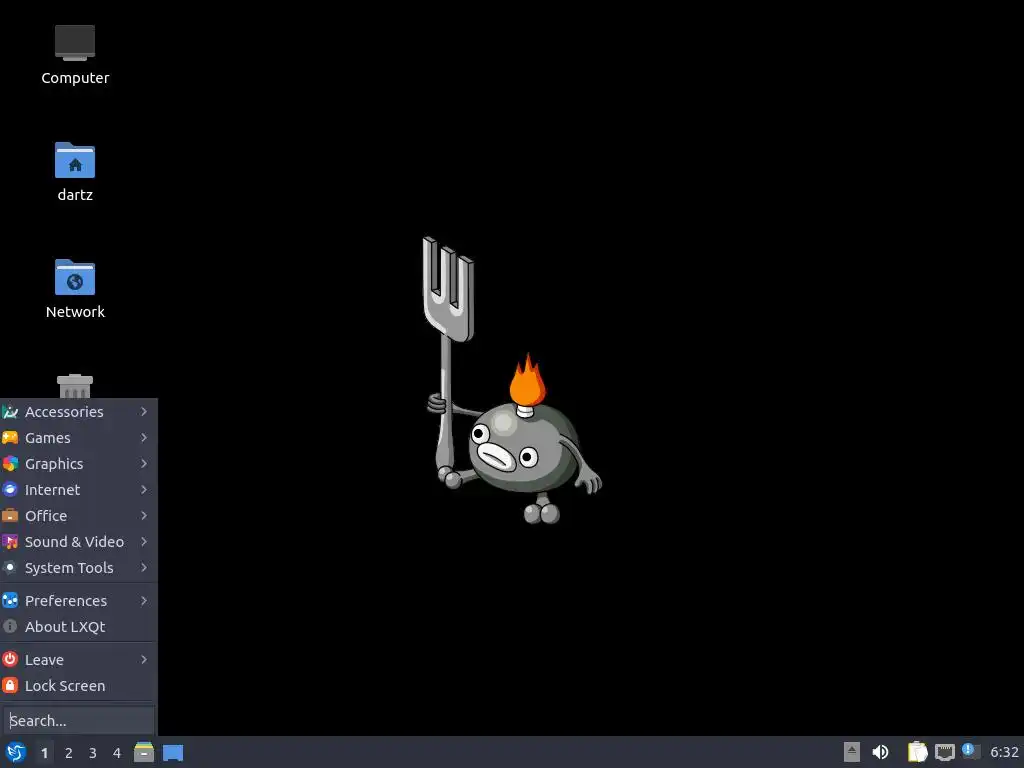Click the About LXQt info icon

(10, 627)
